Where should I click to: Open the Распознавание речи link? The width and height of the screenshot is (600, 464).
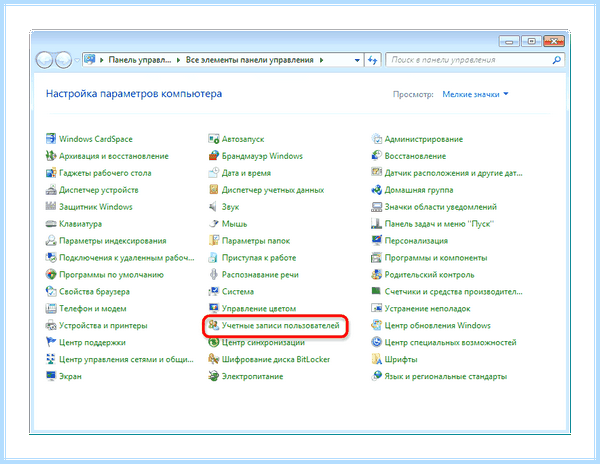260,274
